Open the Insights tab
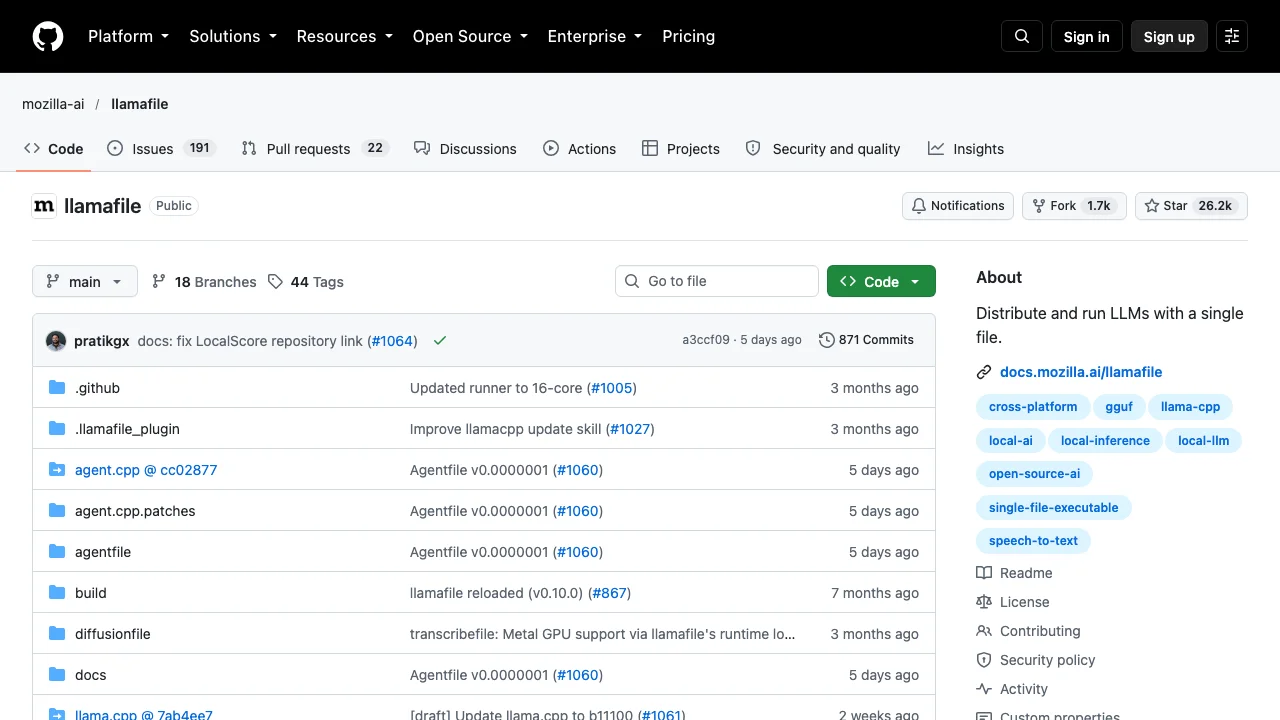Screen dimensions: 1280x720 point(966,148)
